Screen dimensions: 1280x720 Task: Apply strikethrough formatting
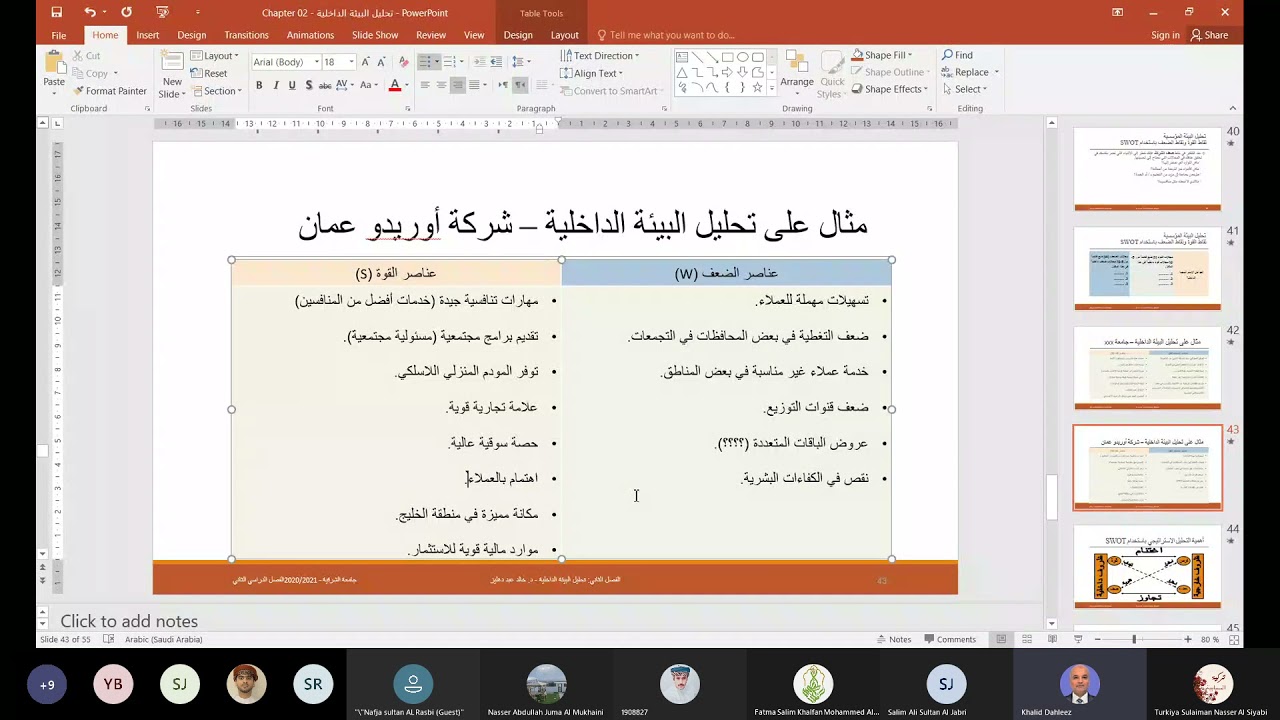(x=326, y=86)
